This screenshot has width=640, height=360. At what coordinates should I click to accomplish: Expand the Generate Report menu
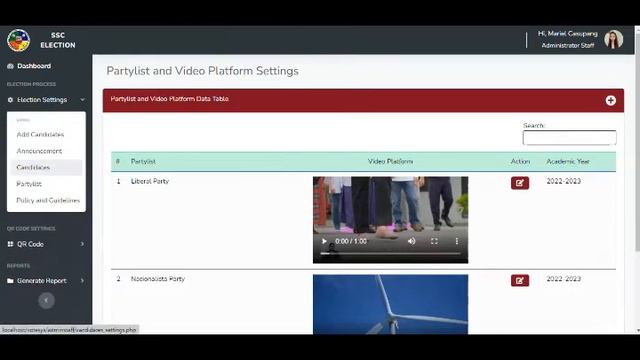(x=46, y=281)
